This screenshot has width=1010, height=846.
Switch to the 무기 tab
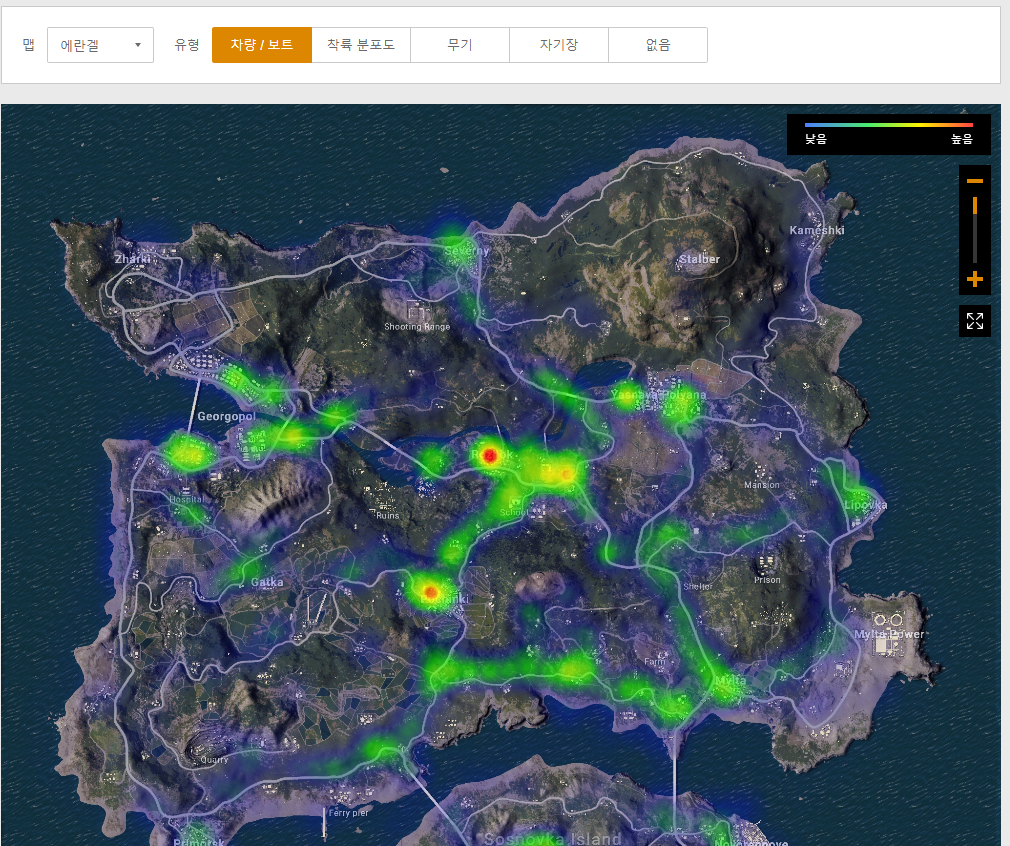(460, 45)
